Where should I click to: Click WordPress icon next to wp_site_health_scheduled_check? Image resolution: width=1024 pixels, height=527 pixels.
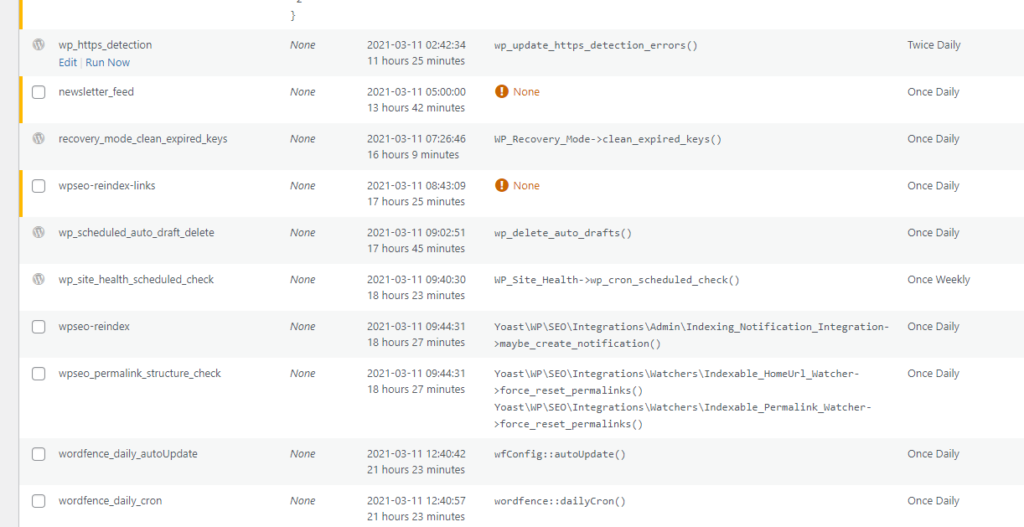click(39, 279)
